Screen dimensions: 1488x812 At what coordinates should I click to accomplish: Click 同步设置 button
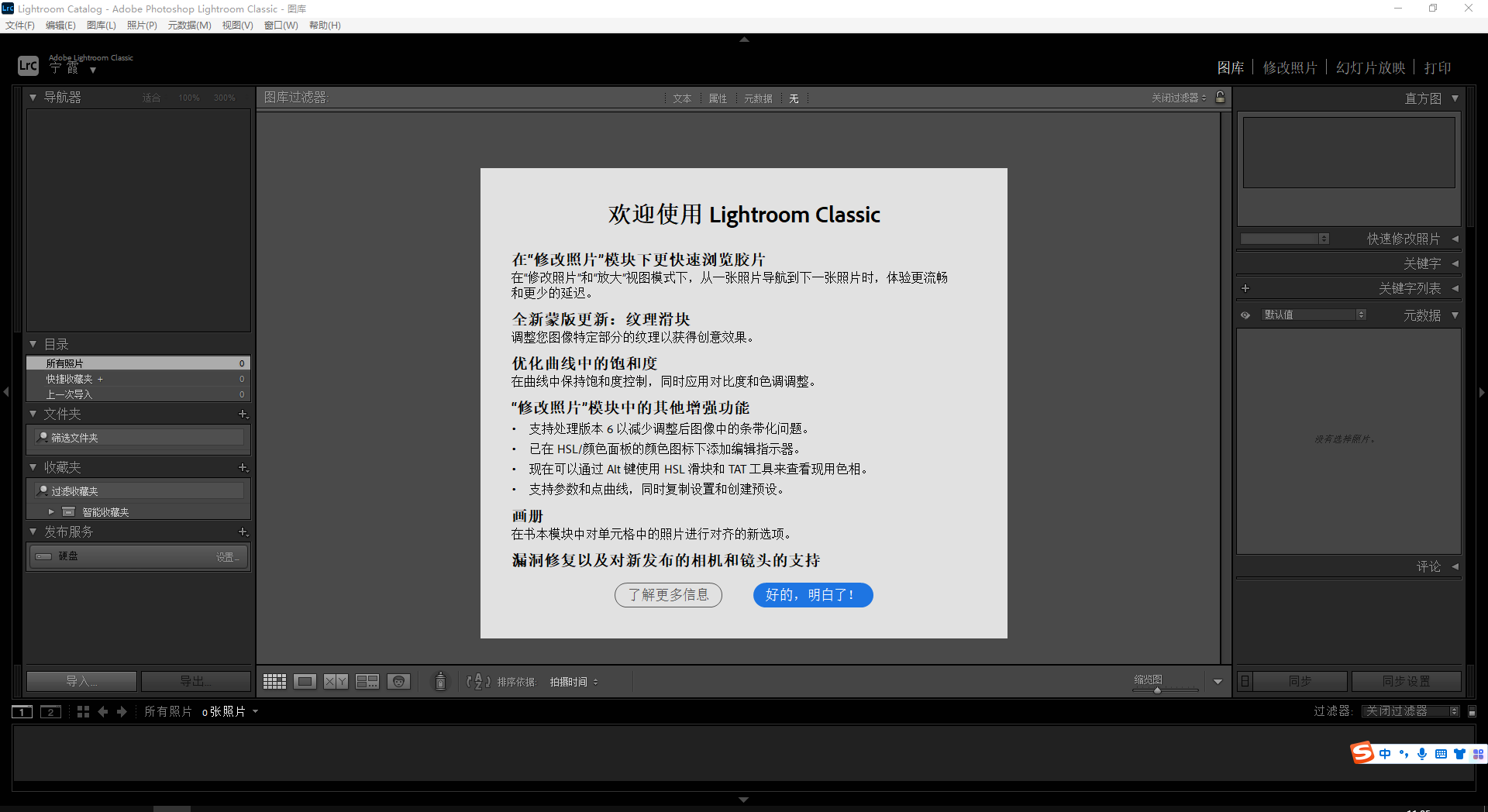[x=1407, y=681]
